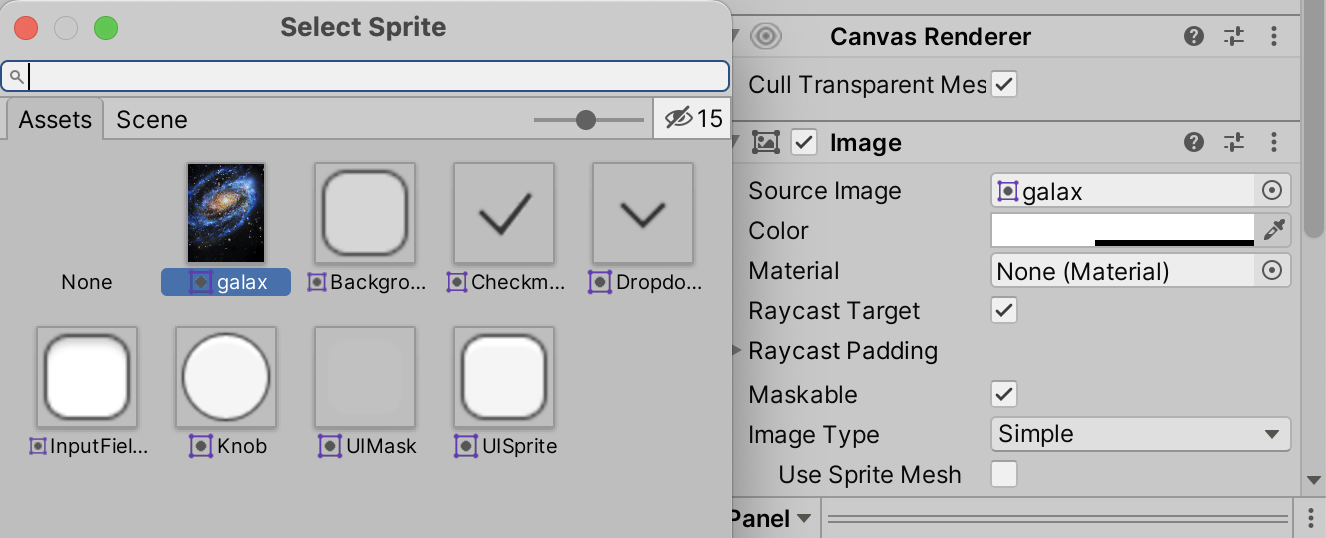Viewport: 1326px width, 538px height.
Task: Open Image component help reference icon
Action: [x=1194, y=143]
